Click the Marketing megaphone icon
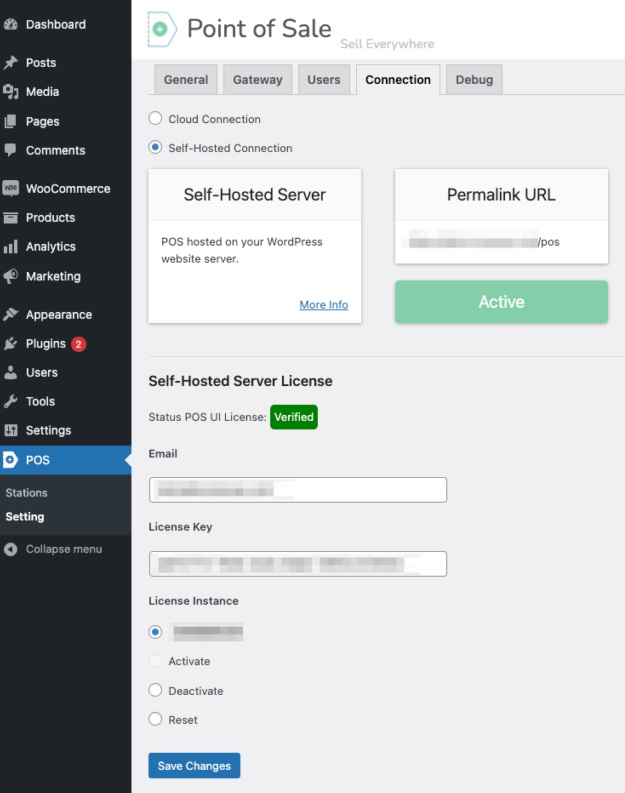This screenshot has width=625, height=793. tap(11, 276)
